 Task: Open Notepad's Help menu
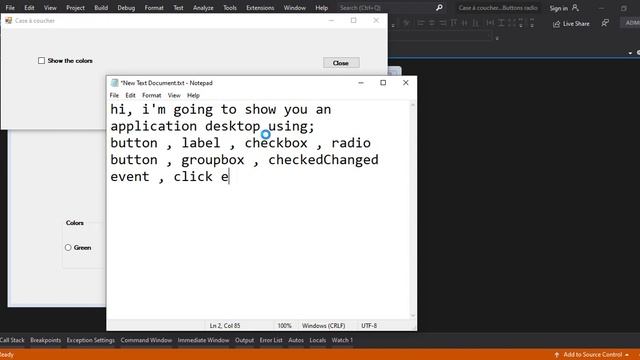click(193, 95)
